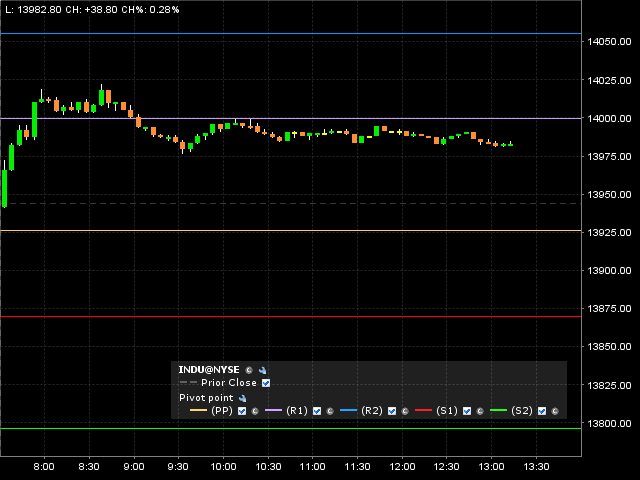Open Pivot point settings wrench icon

click(x=242, y=398)
